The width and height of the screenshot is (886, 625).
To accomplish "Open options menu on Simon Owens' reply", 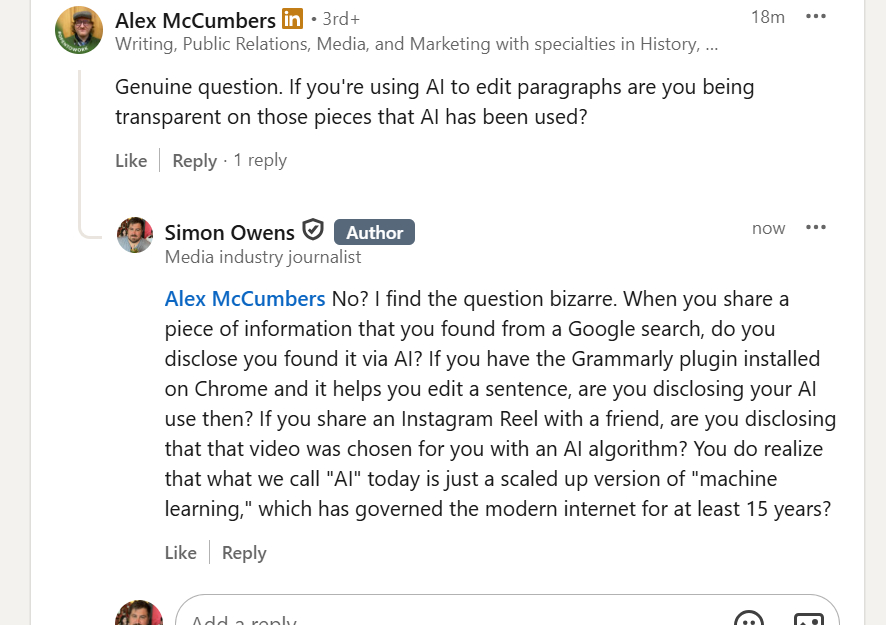I will 816,228.
